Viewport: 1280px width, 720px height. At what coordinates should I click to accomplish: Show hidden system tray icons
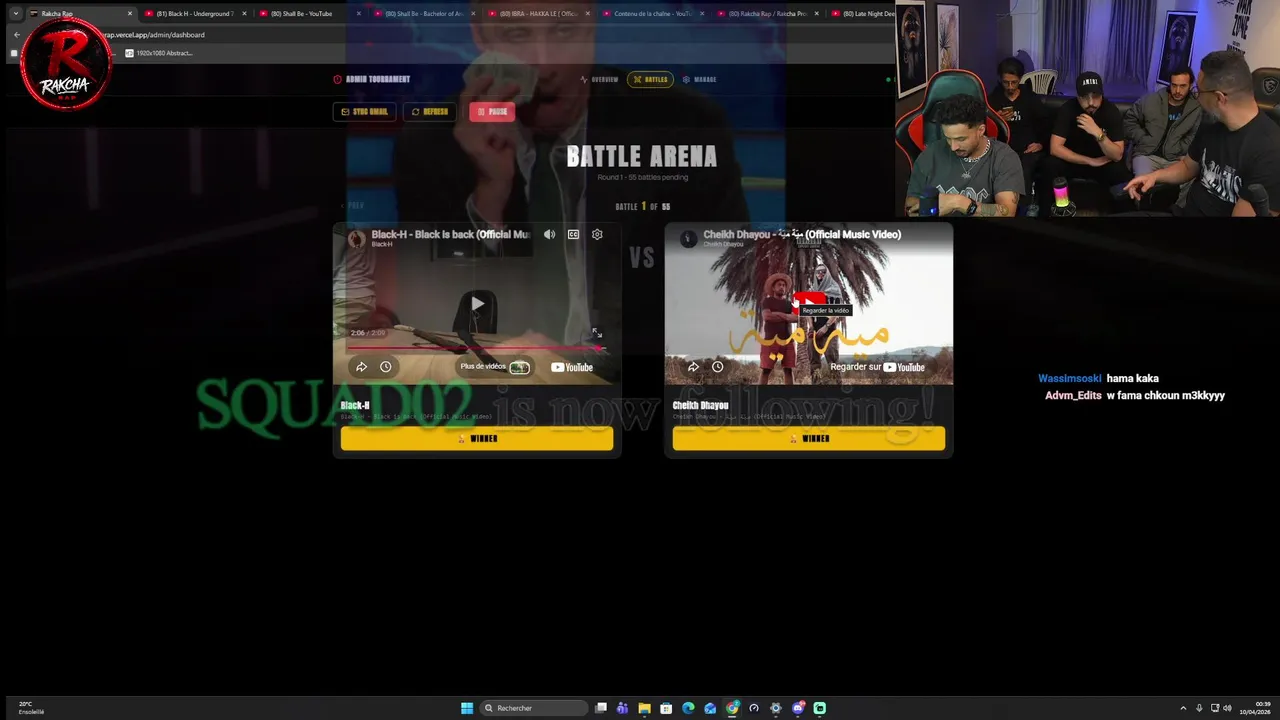tap(1183, 708)
